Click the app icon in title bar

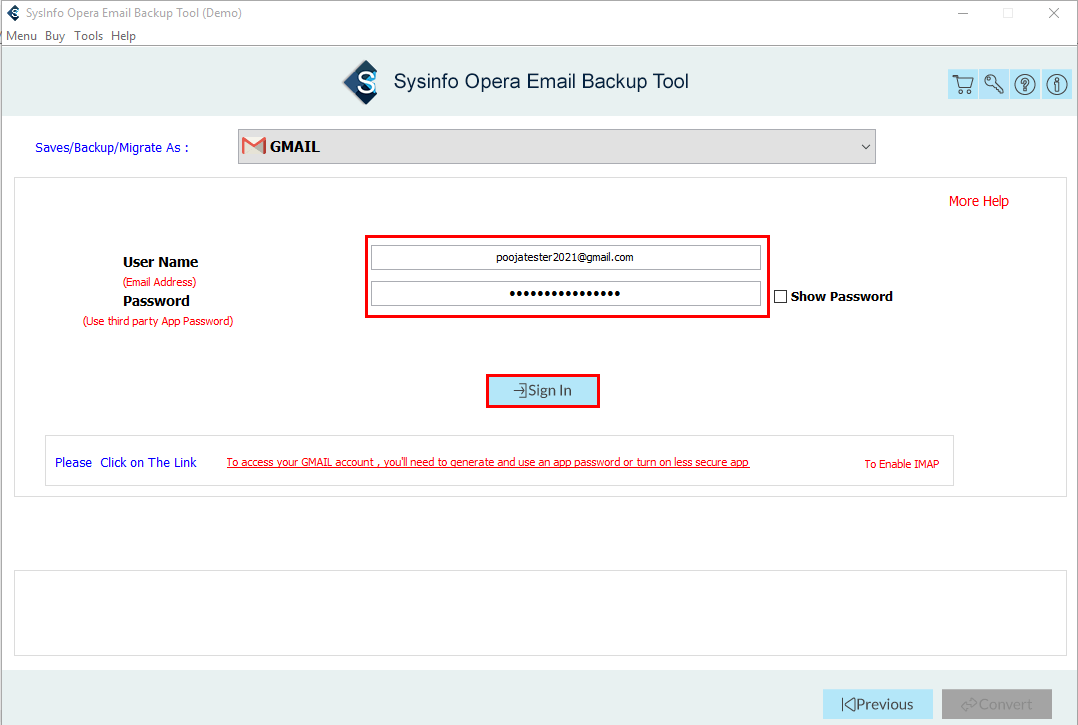point(14,13)
